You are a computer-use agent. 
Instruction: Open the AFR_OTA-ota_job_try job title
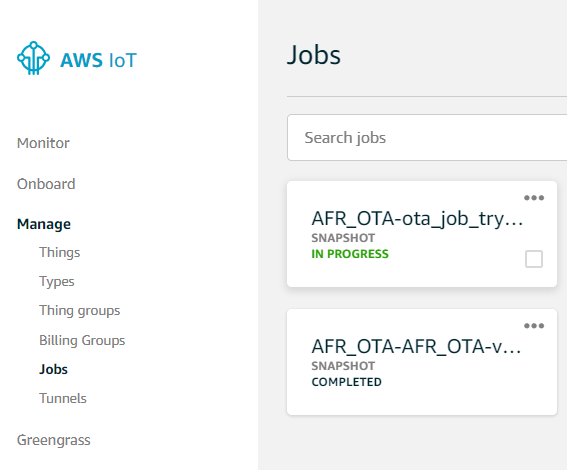point(417,219)
